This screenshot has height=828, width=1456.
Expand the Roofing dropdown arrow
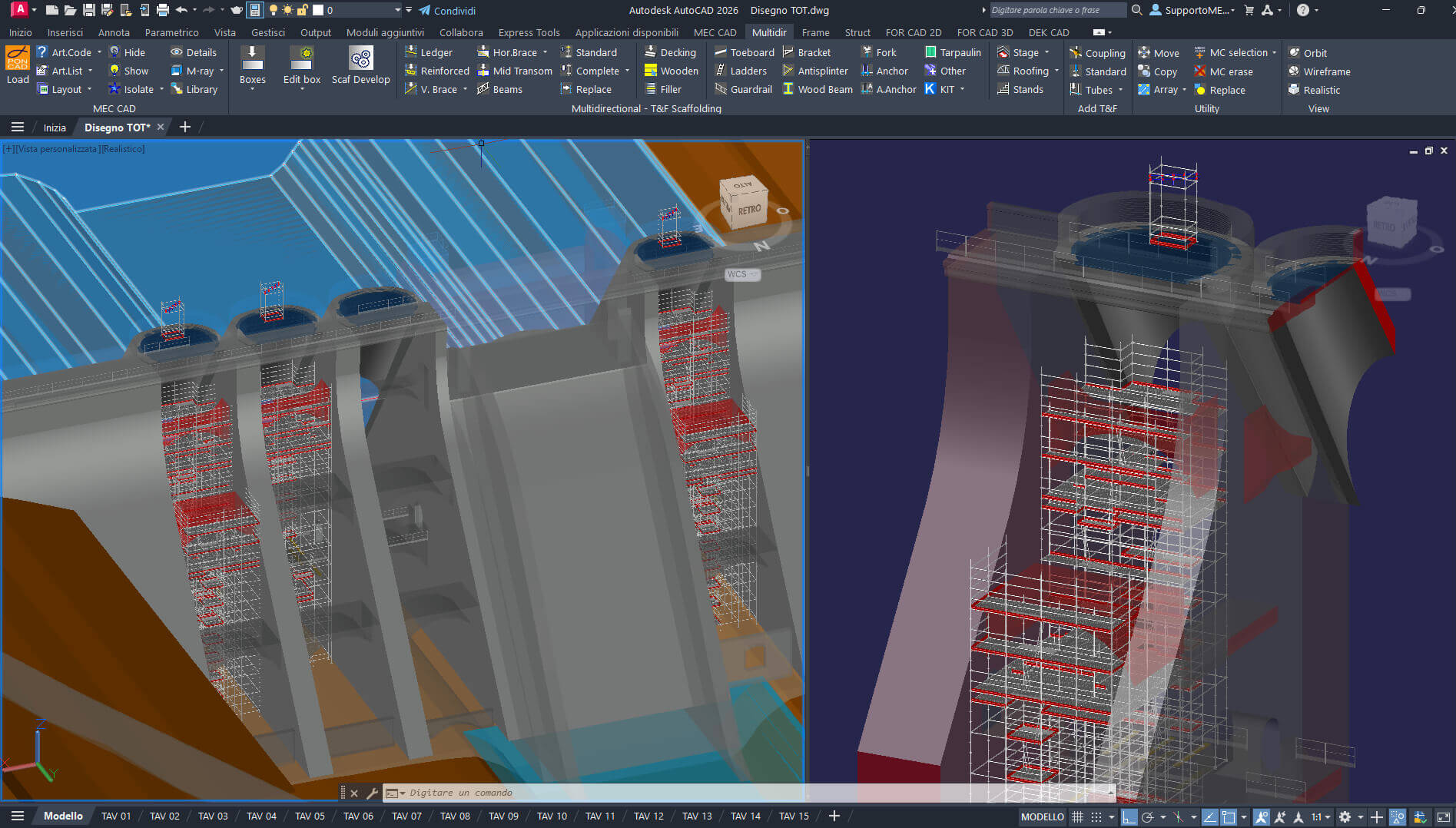(1056, 71)
